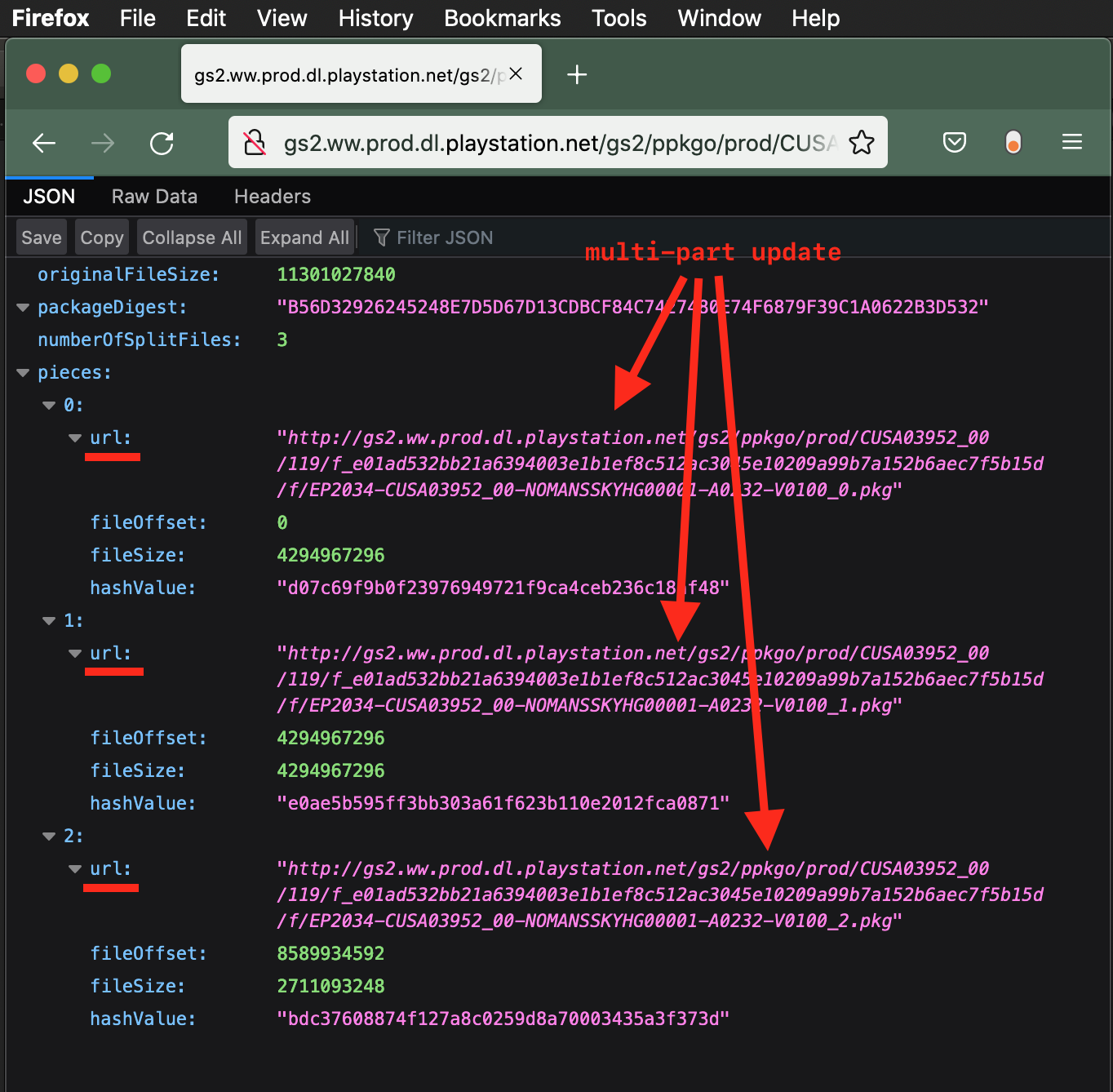Click the URL ending in V0100_2.pkg

(x=660, y=894)
